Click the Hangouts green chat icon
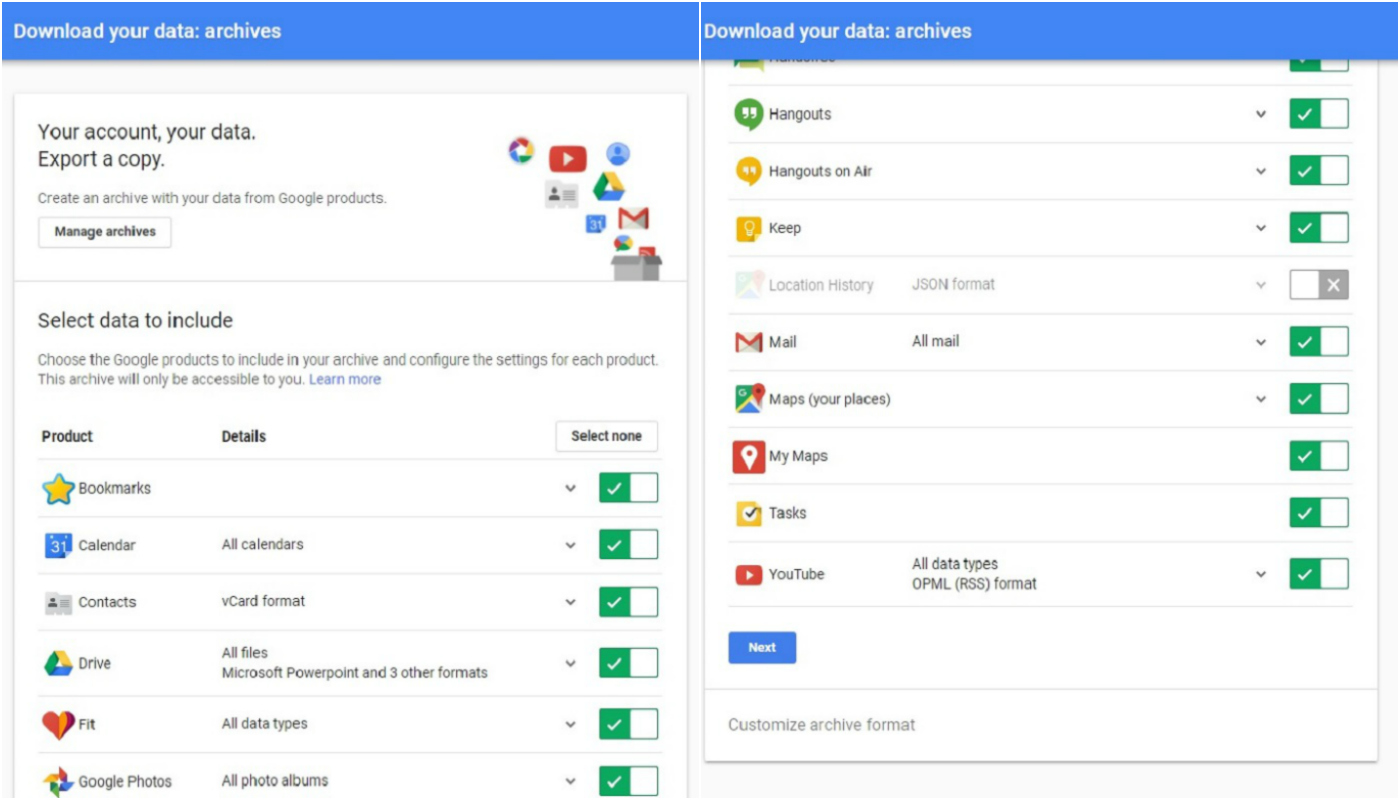1400x800 pixels. 748,115
